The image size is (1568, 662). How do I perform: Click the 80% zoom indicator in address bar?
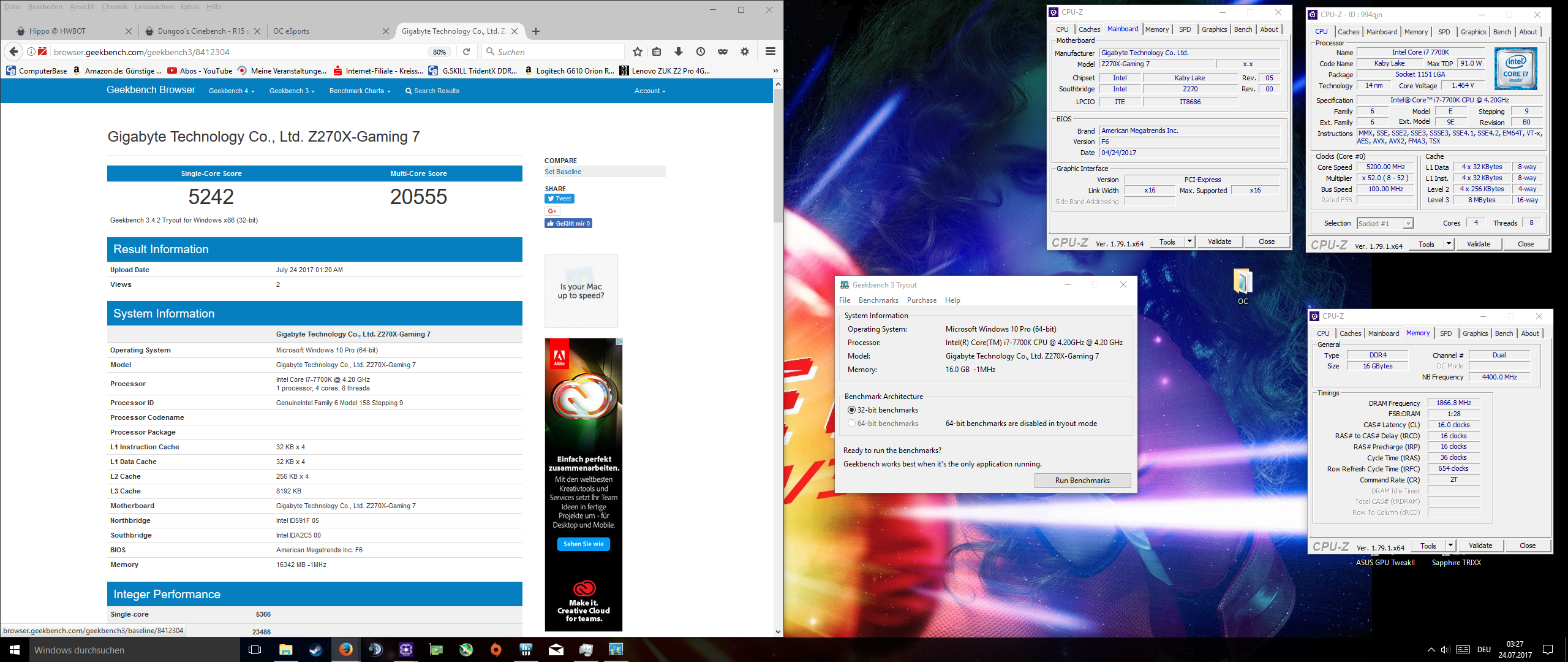click(x=439, y=52)
